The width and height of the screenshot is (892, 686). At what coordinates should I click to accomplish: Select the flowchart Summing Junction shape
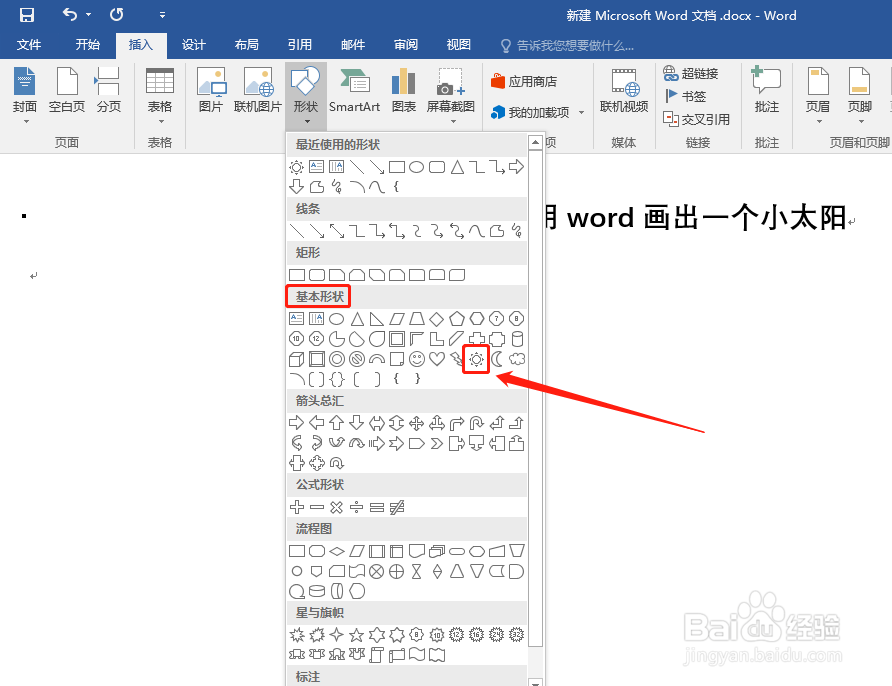tap(377, 571)
